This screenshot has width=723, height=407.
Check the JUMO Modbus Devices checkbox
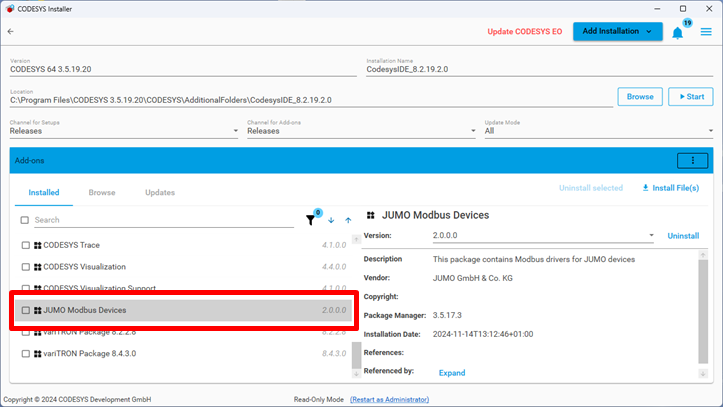[26, 310]
